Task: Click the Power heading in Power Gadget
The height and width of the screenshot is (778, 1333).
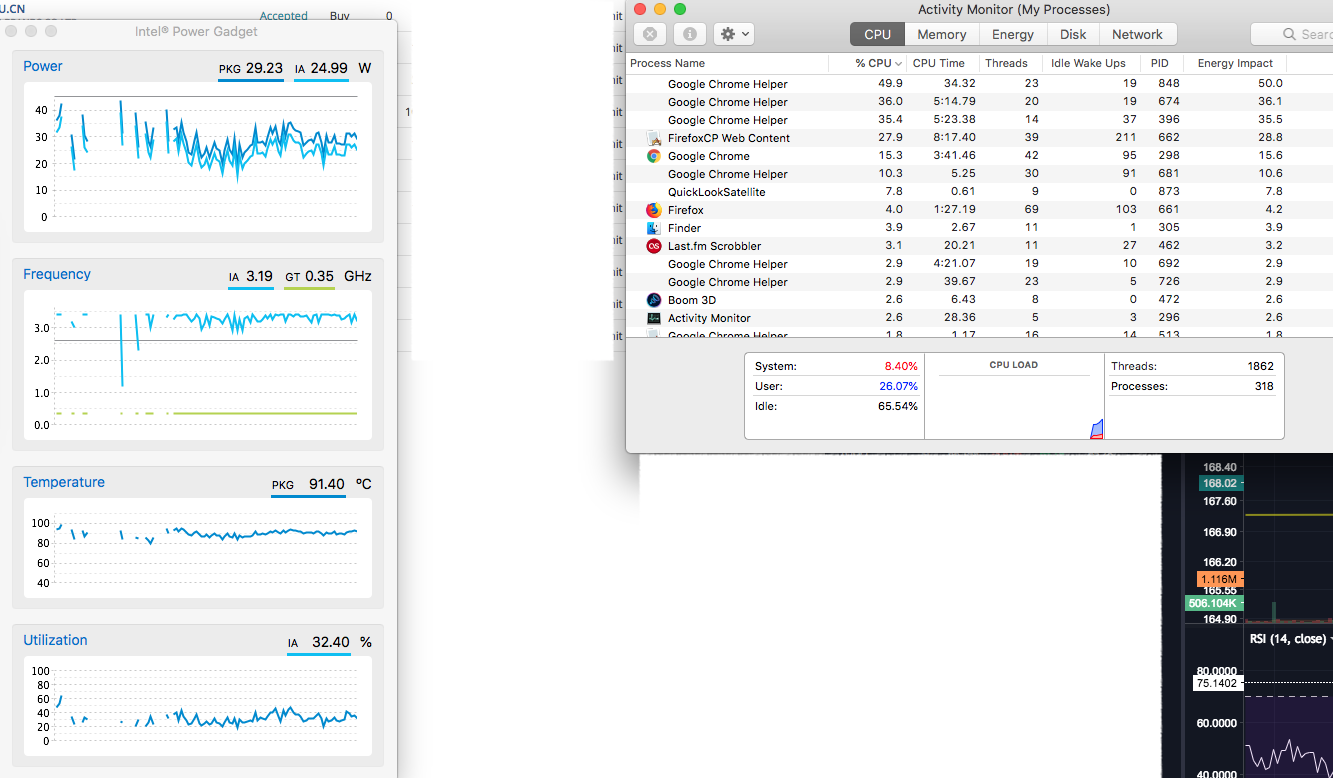Action: click(43, 66)
